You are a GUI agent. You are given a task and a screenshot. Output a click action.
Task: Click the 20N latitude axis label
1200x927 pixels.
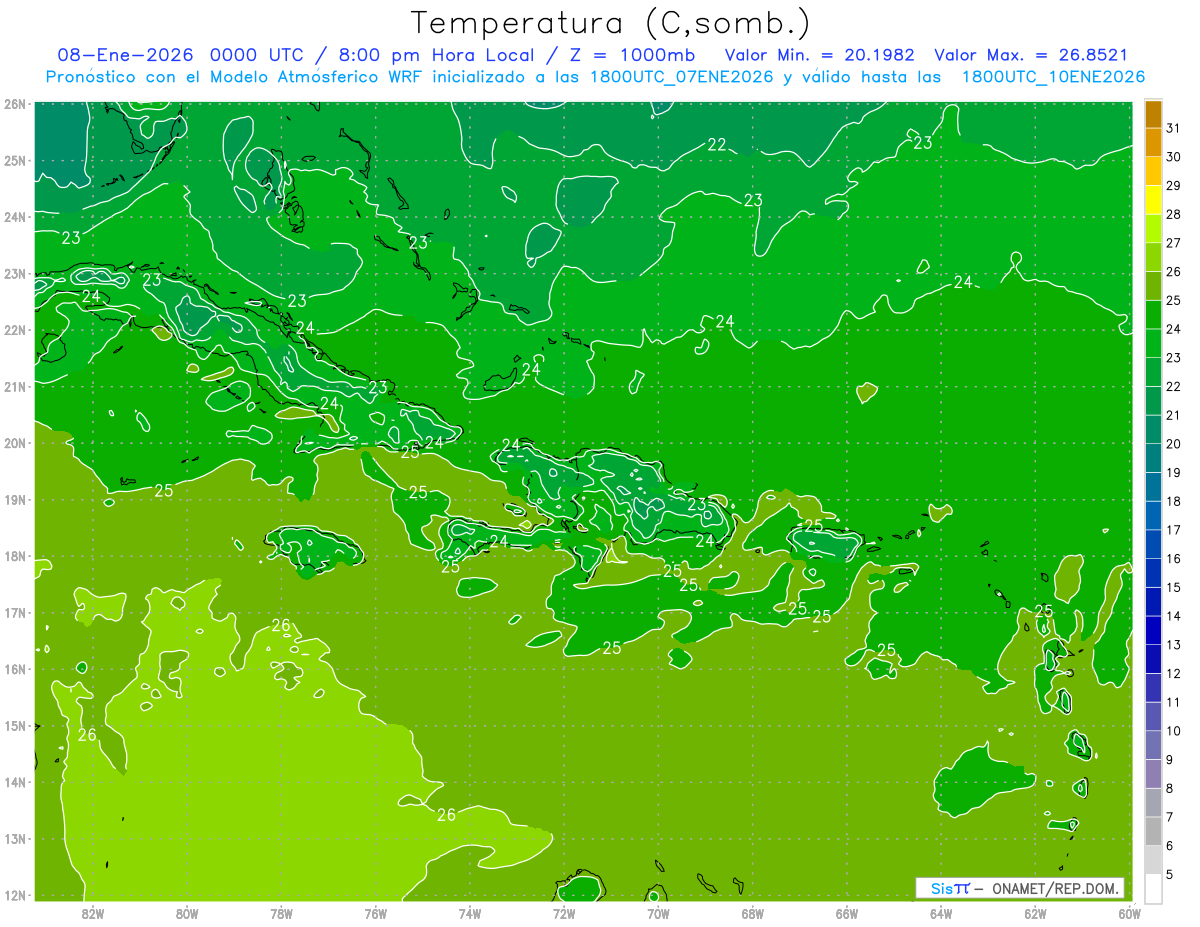pyautogui.click(x=15, y=443)
